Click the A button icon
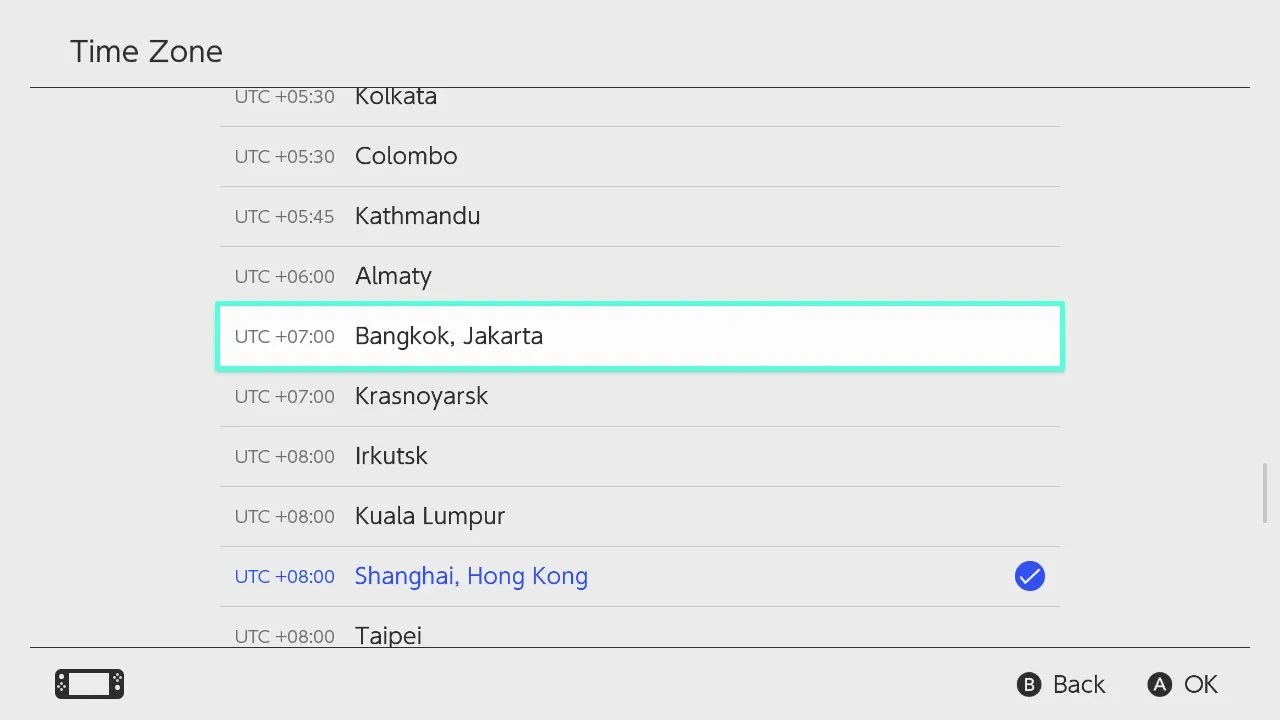Viewport: 1280px width, 720px height. 1159,684
